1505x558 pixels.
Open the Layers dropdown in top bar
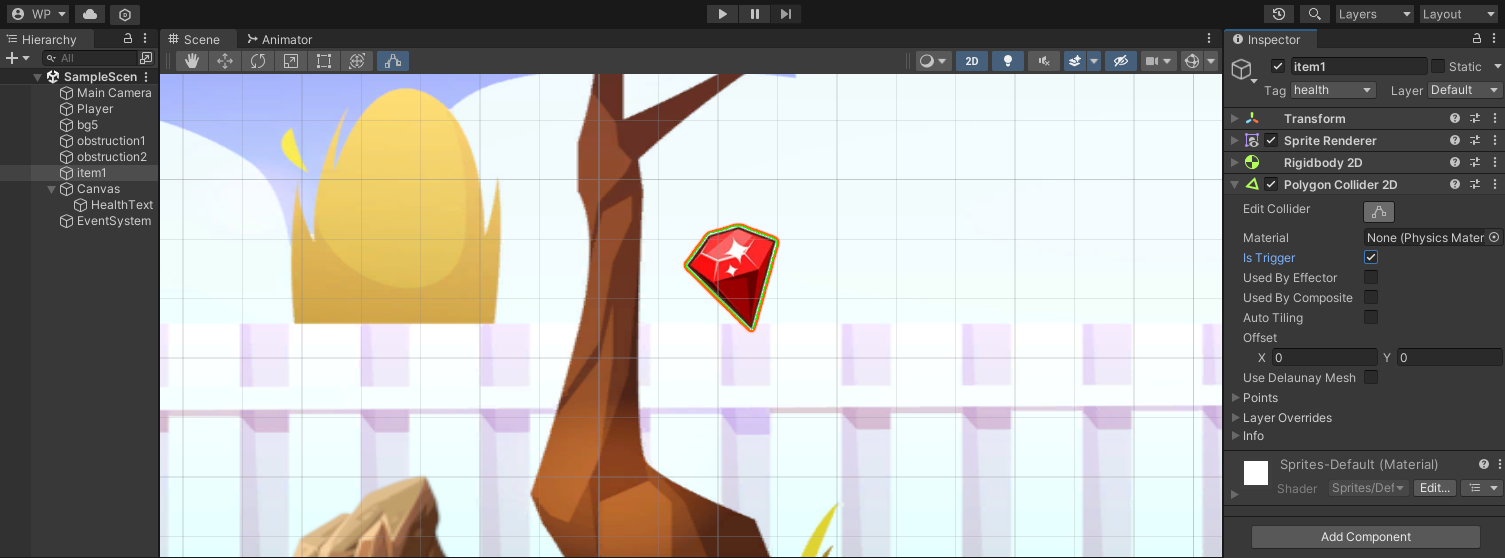coord(1375,14)
